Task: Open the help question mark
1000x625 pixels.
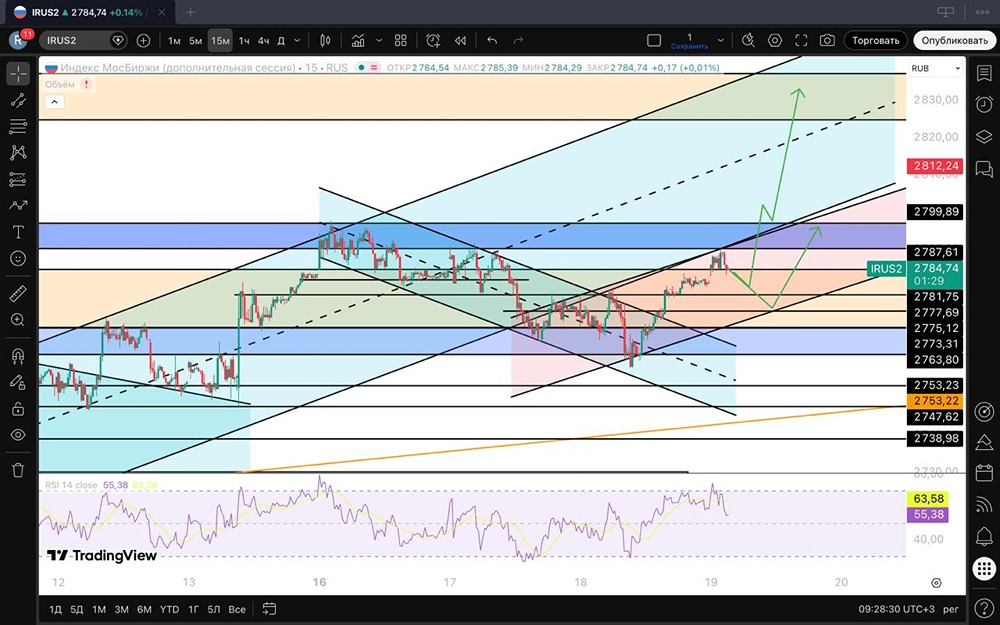Action: pos(983,607)
